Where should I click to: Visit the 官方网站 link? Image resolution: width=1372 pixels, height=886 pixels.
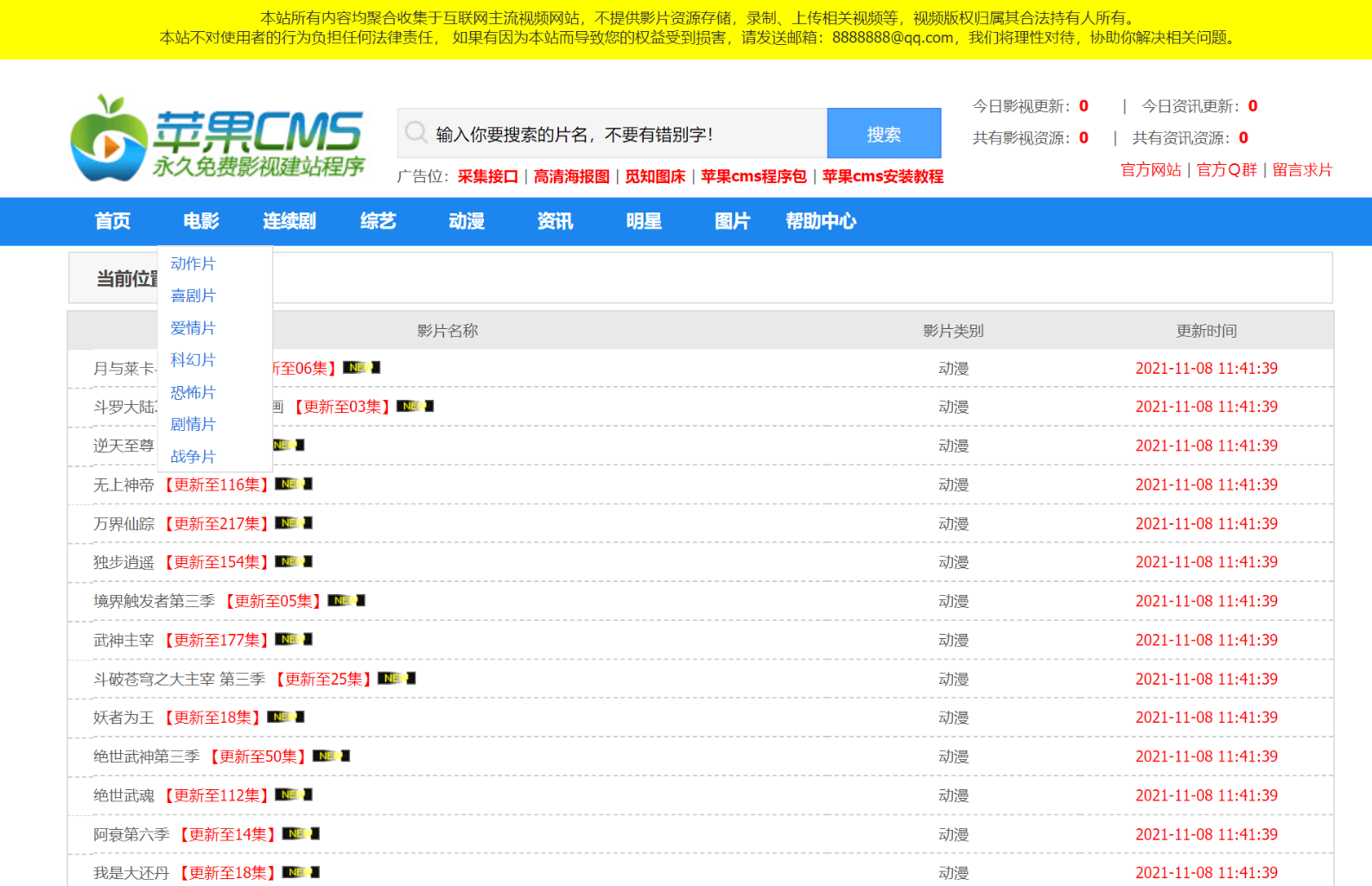1150,170
